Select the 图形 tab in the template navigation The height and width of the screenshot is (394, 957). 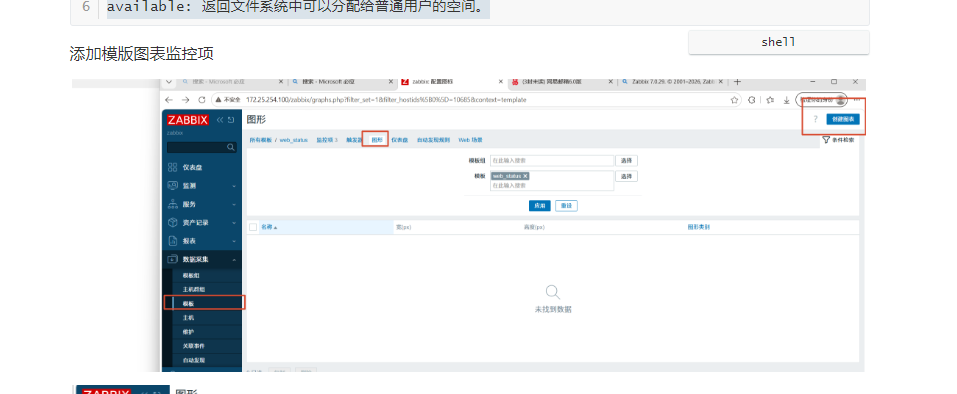click(x=376, y=140)
